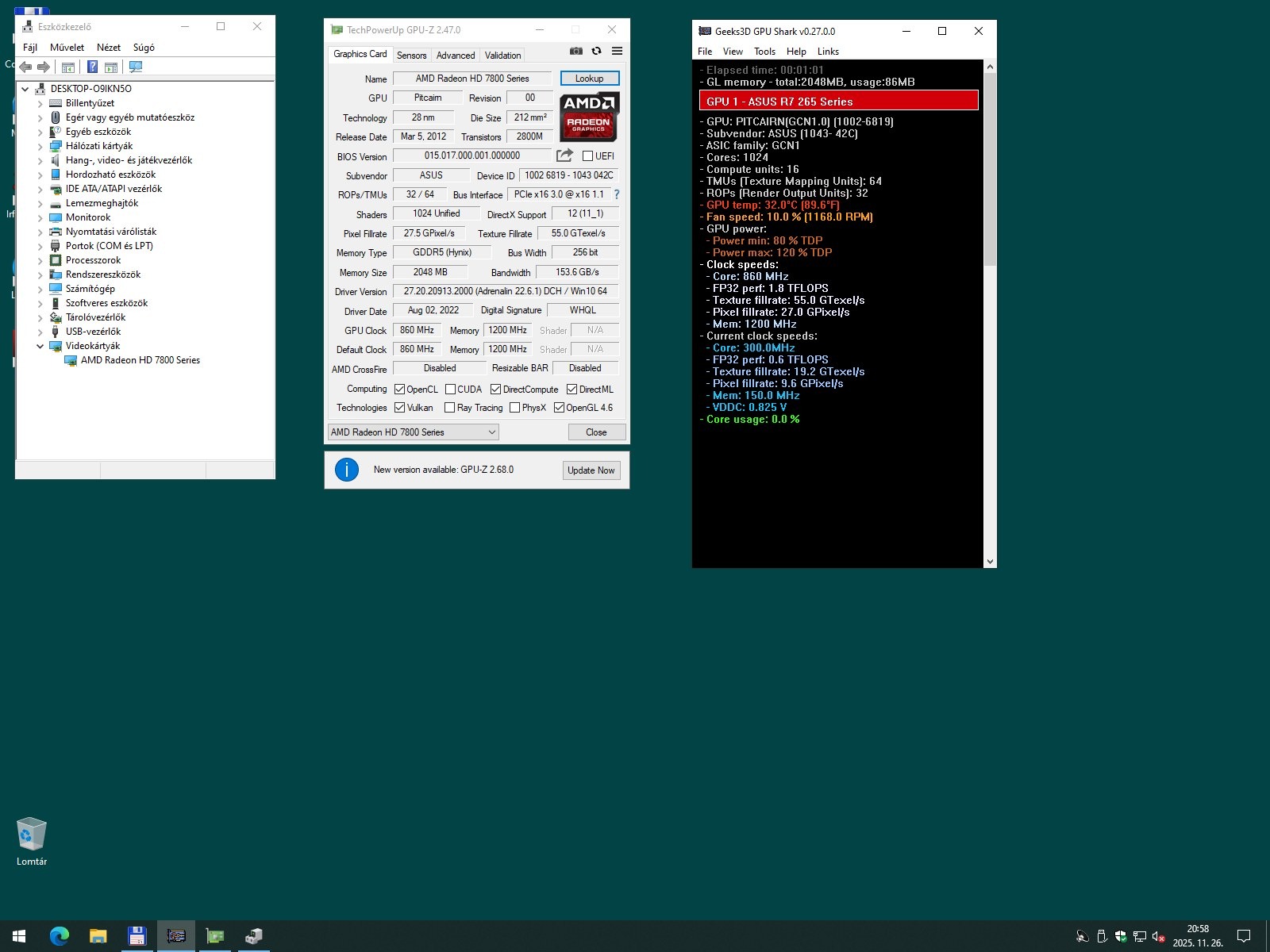Click the GPU Shark vertical scrollbar thumb
The height and width of the screenshot is (952, 1270).
(990, 171)
